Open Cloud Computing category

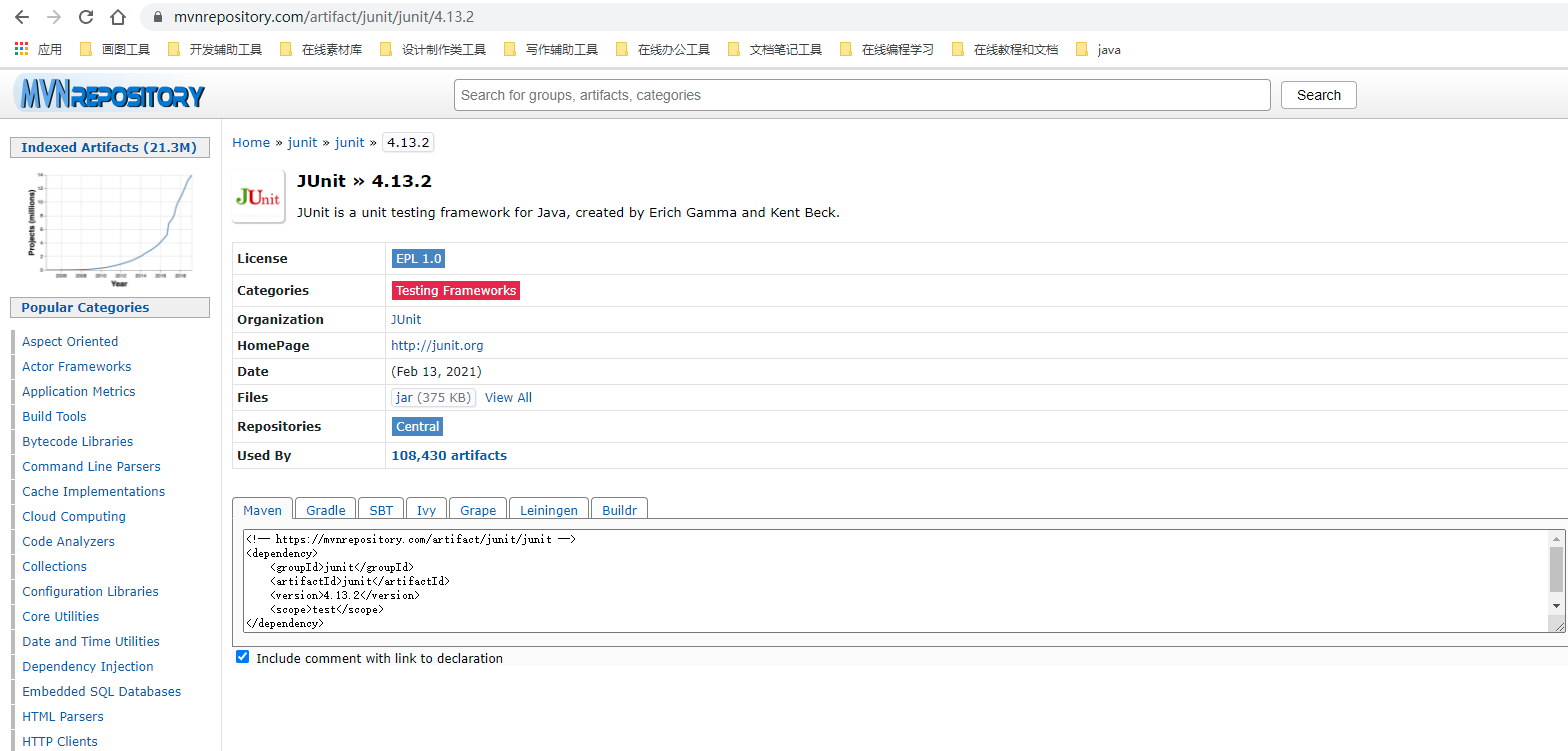[x=74, y=516]
